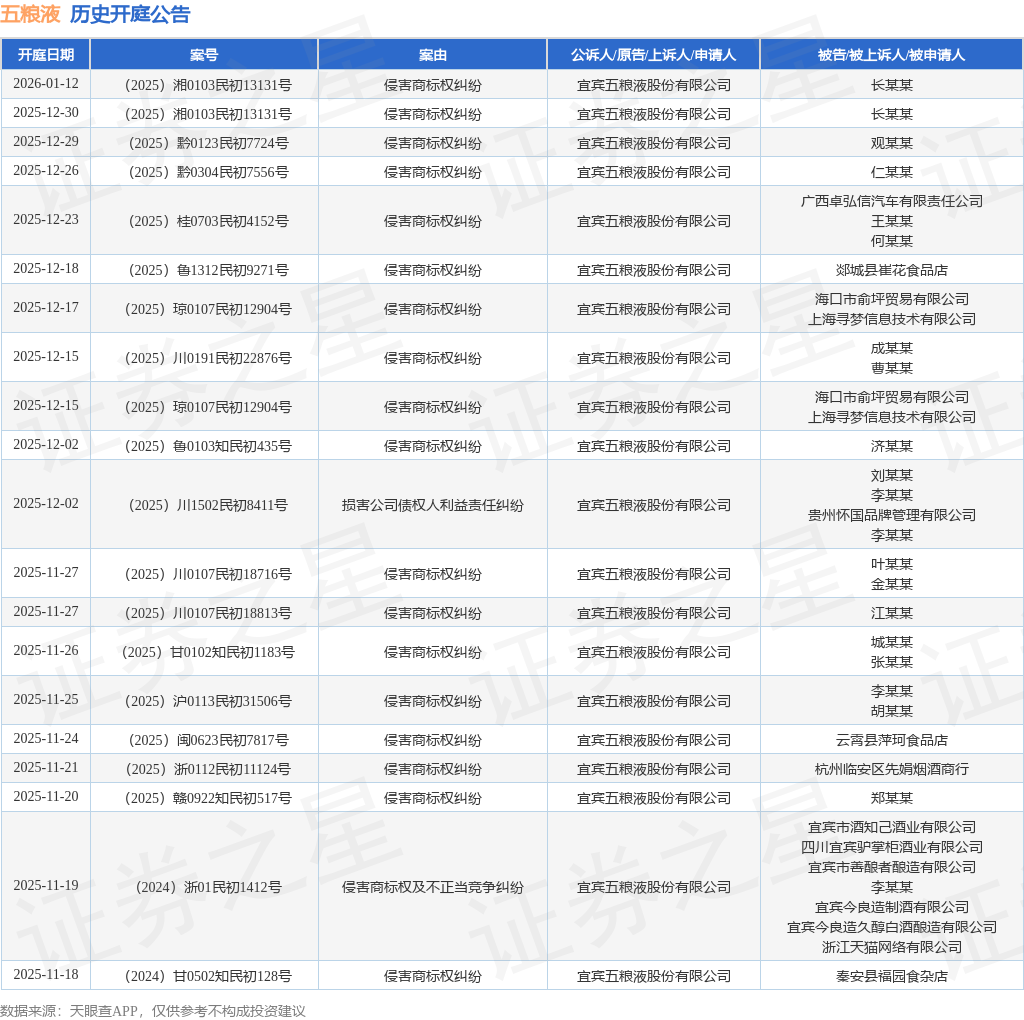
Task: Click defendant 浙江天猫网络有限公司
Action: pyautogui.click(x=891, y=948)
